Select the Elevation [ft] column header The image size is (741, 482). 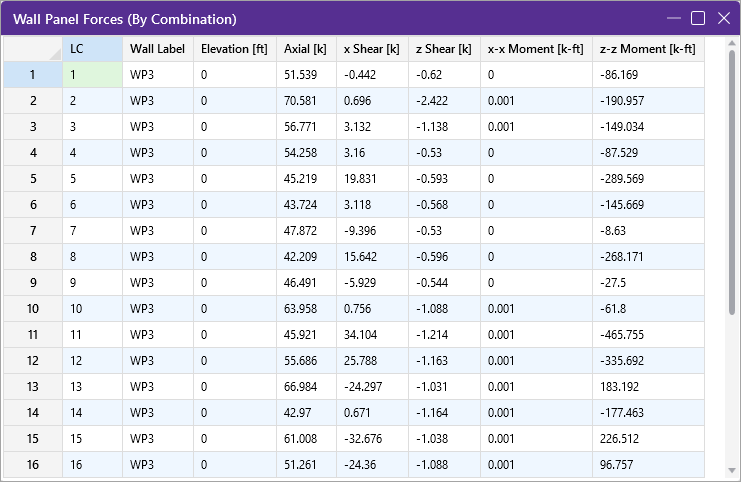coord(234,49)
